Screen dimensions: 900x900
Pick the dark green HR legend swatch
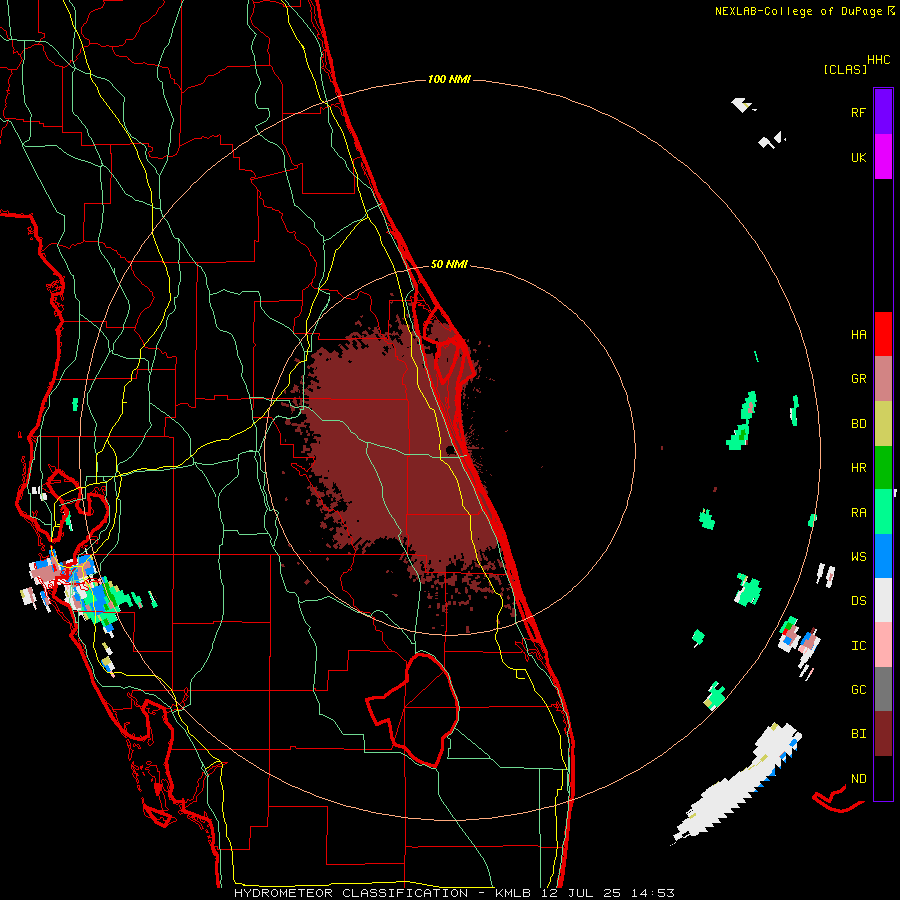pyautogui.click(x=883, y=467)
